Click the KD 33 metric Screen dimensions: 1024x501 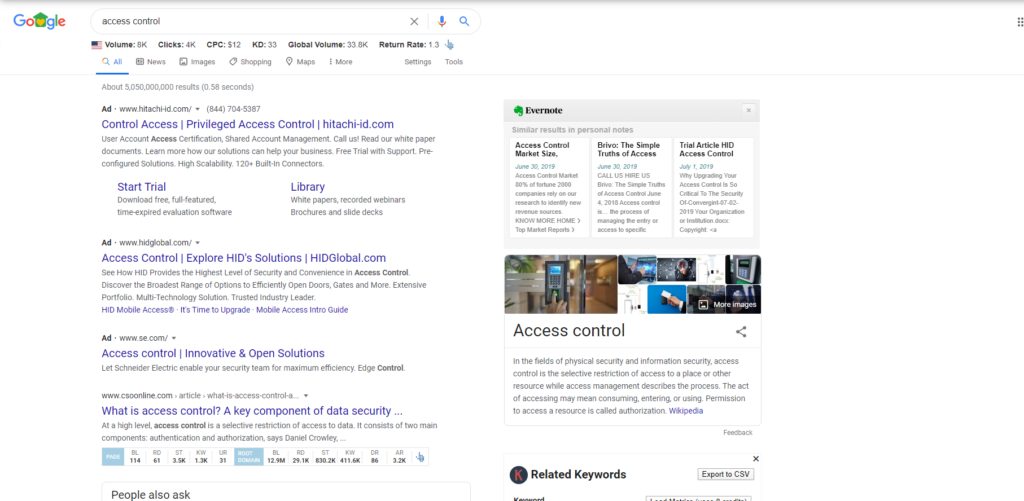(x=264, y=45)
